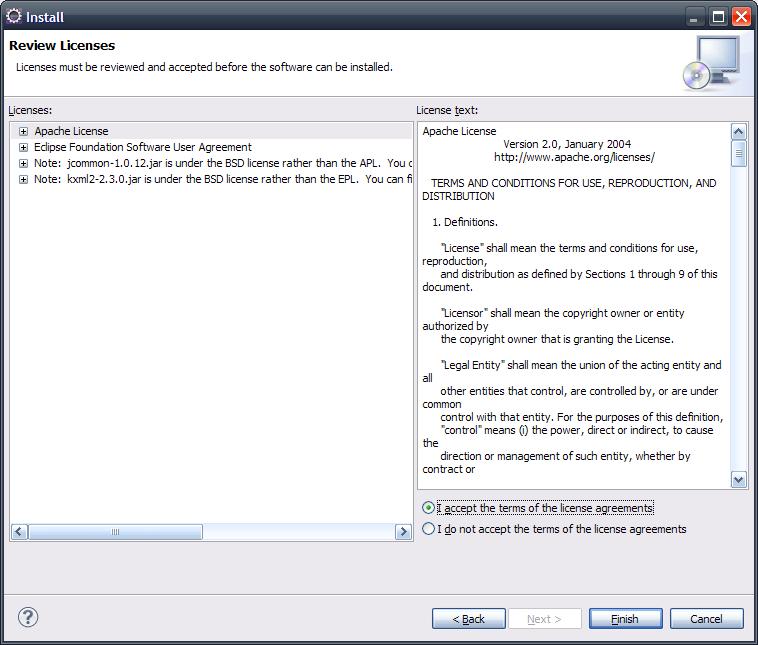Expand Eclipse Foundation Software User Agreement node

click(x=23, y=147)
